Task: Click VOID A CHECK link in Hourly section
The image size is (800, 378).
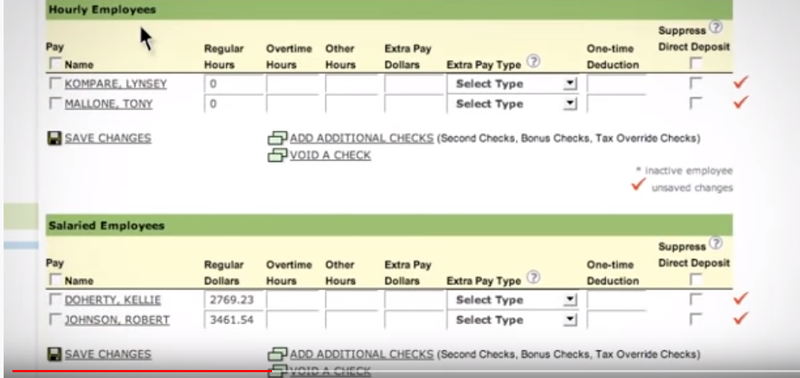Action: (330, 155)
